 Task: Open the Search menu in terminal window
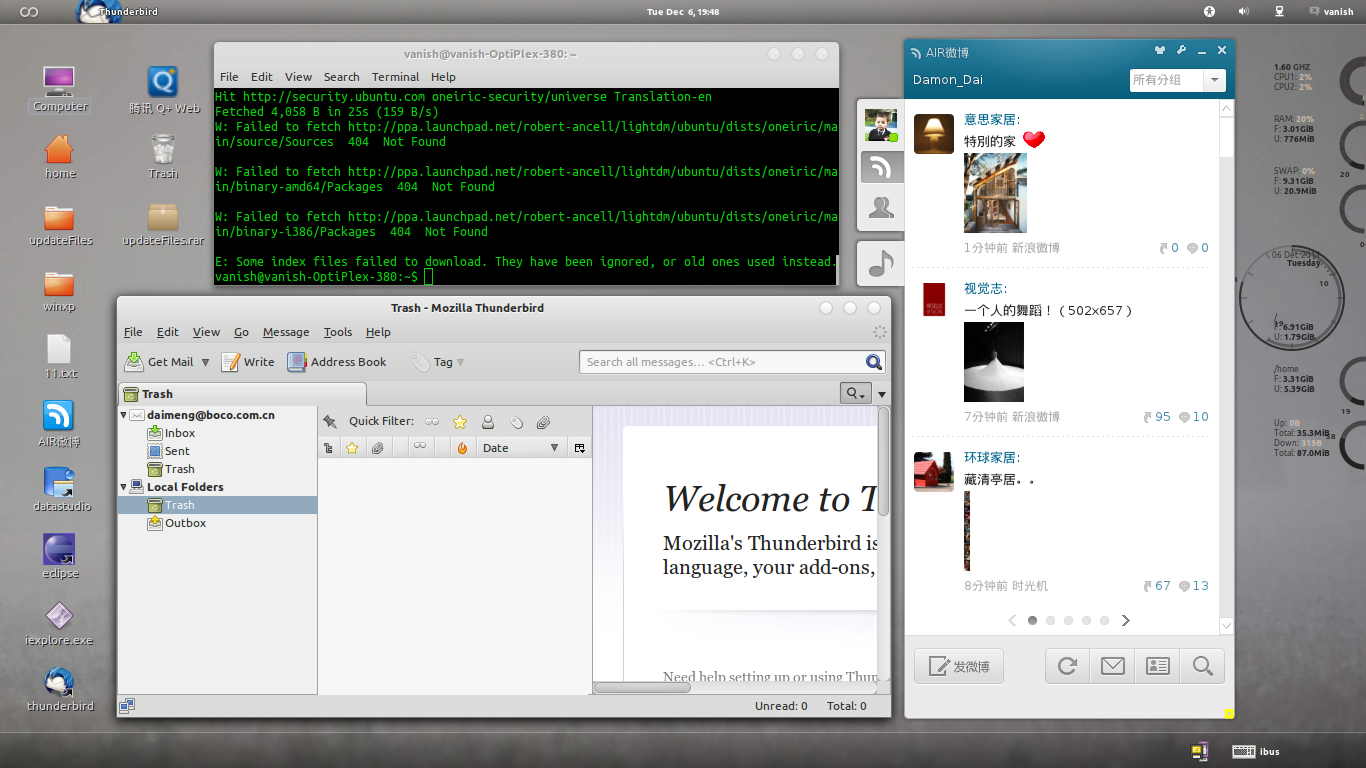[x=341, y=77]
